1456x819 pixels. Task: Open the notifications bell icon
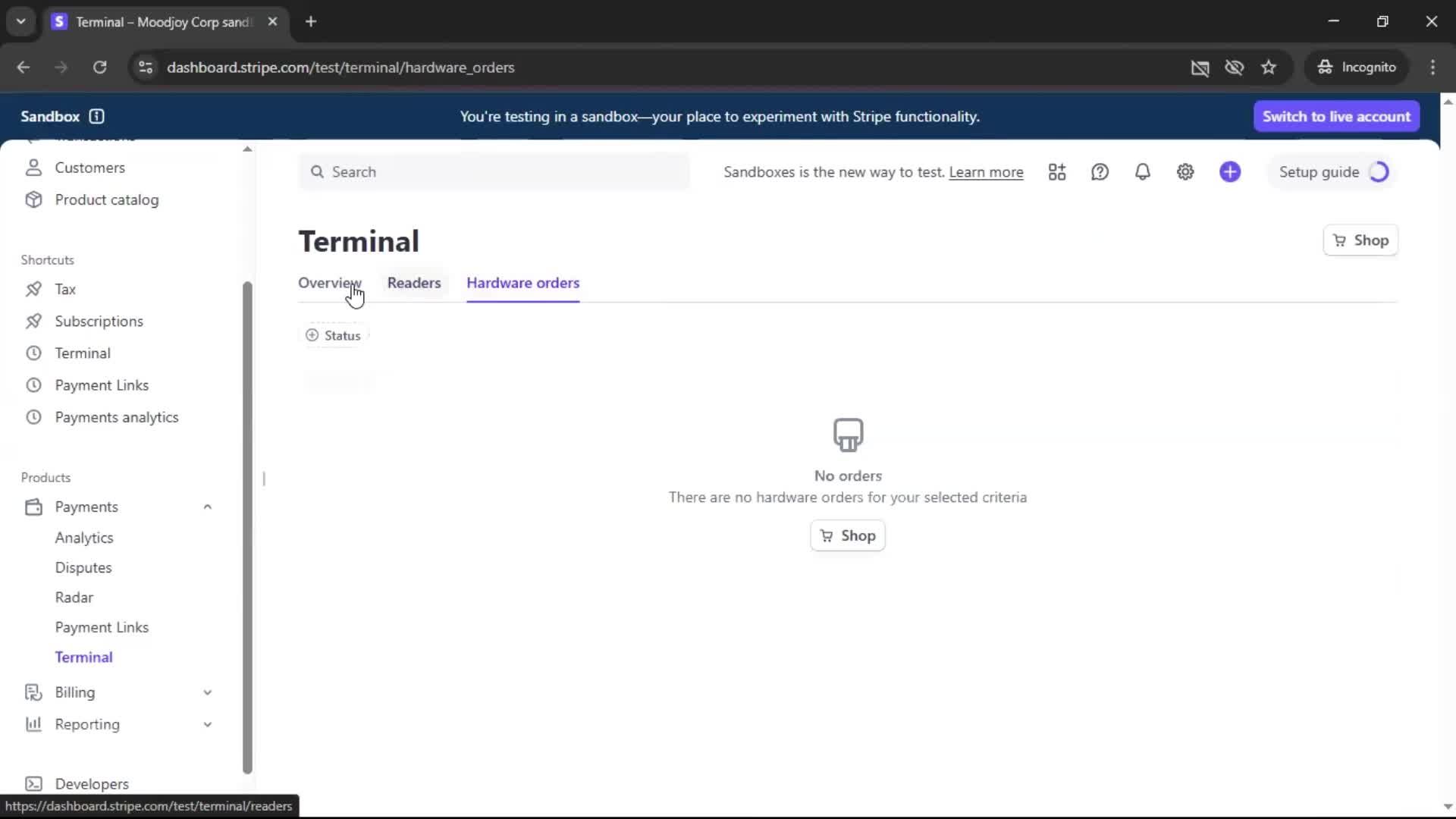(1142, 172)
